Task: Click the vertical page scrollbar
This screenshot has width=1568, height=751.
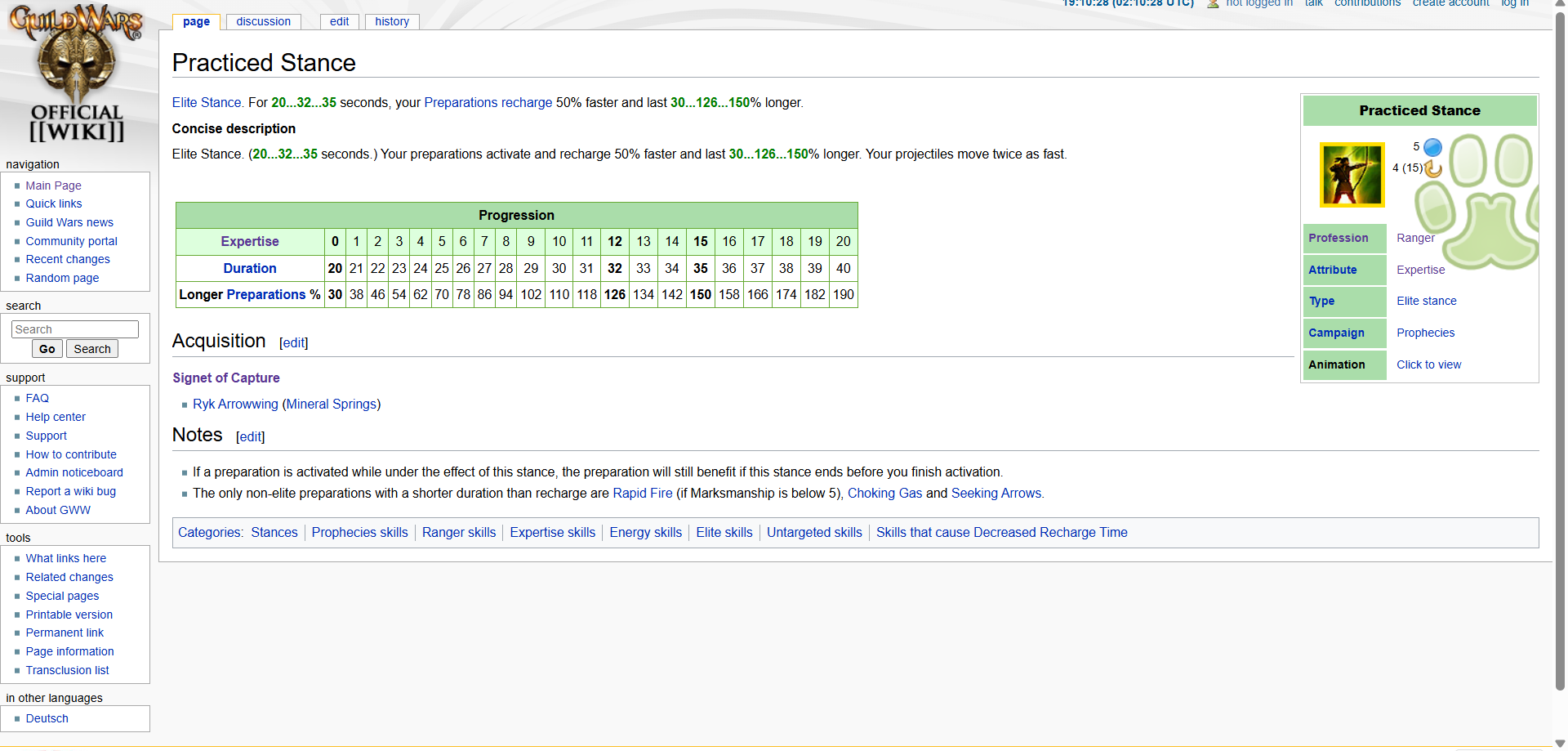Action: [x=1561, y=351]
